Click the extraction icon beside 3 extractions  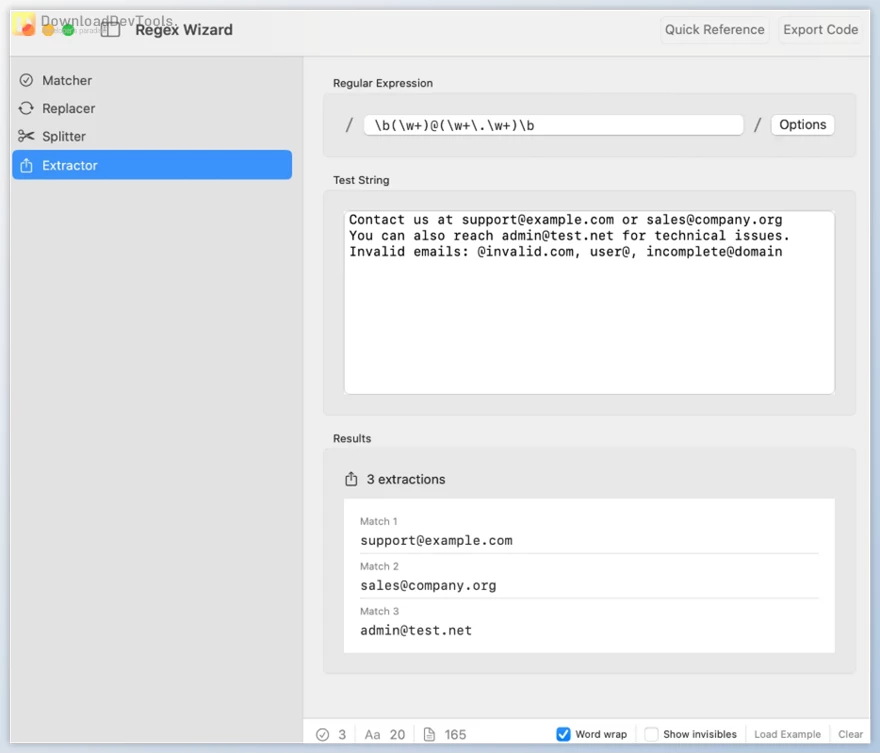351,478
